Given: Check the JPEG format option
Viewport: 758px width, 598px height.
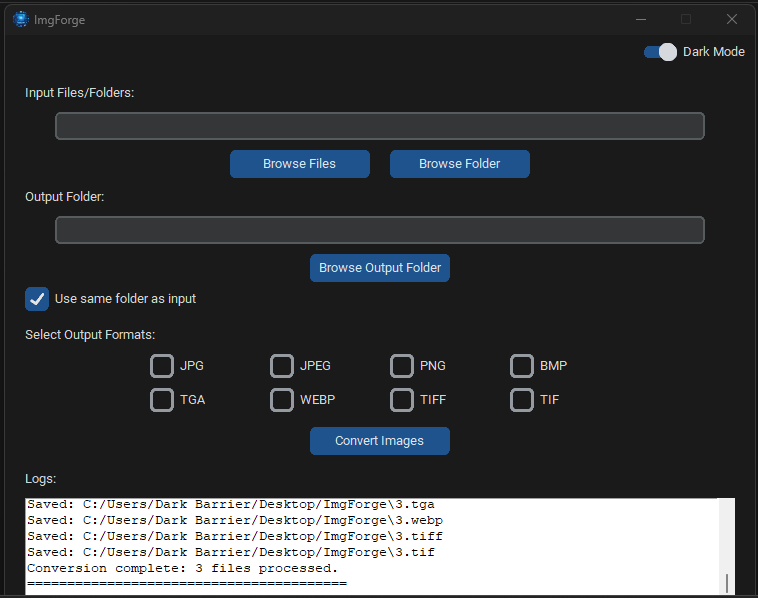Looking at the screenshot, I should point(282,366).
